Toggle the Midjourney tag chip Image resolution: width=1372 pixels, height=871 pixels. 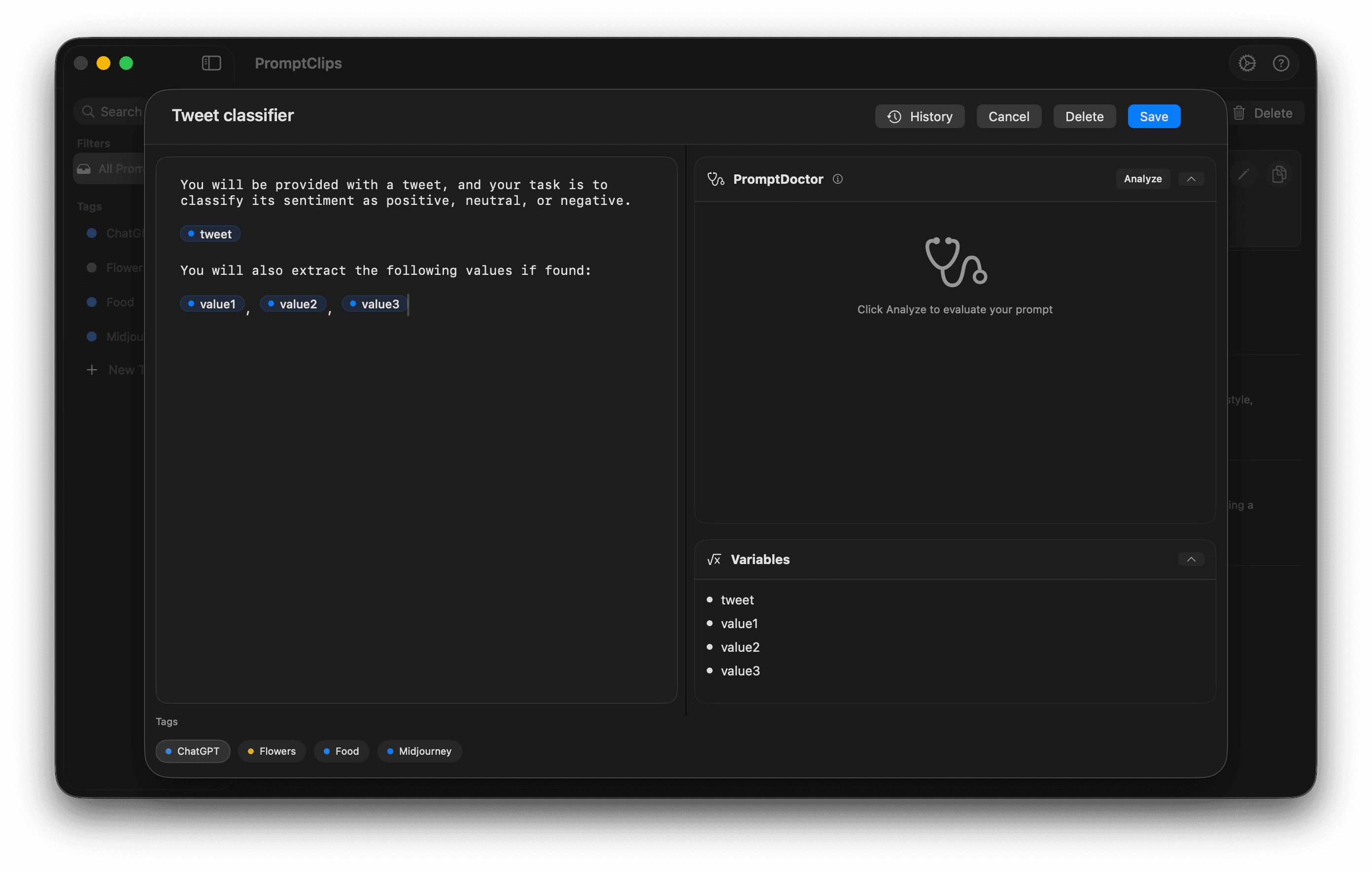[419, 751]
